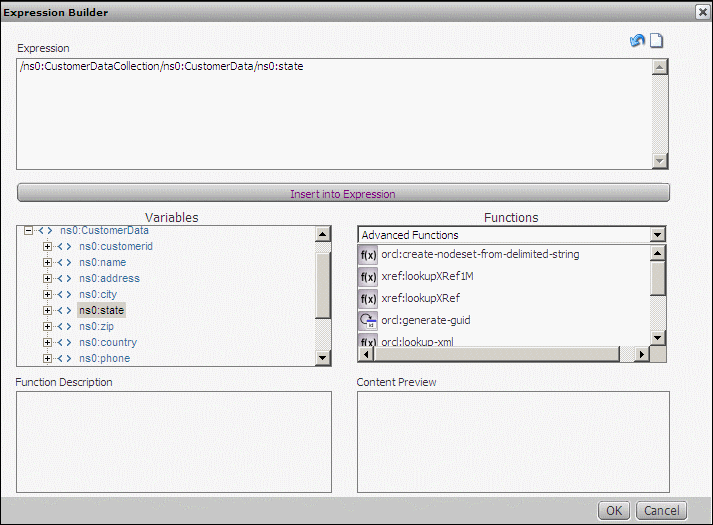Select the ns0:name variable
The width and height of the screenshot is (713, 525).
coord(103,262)
